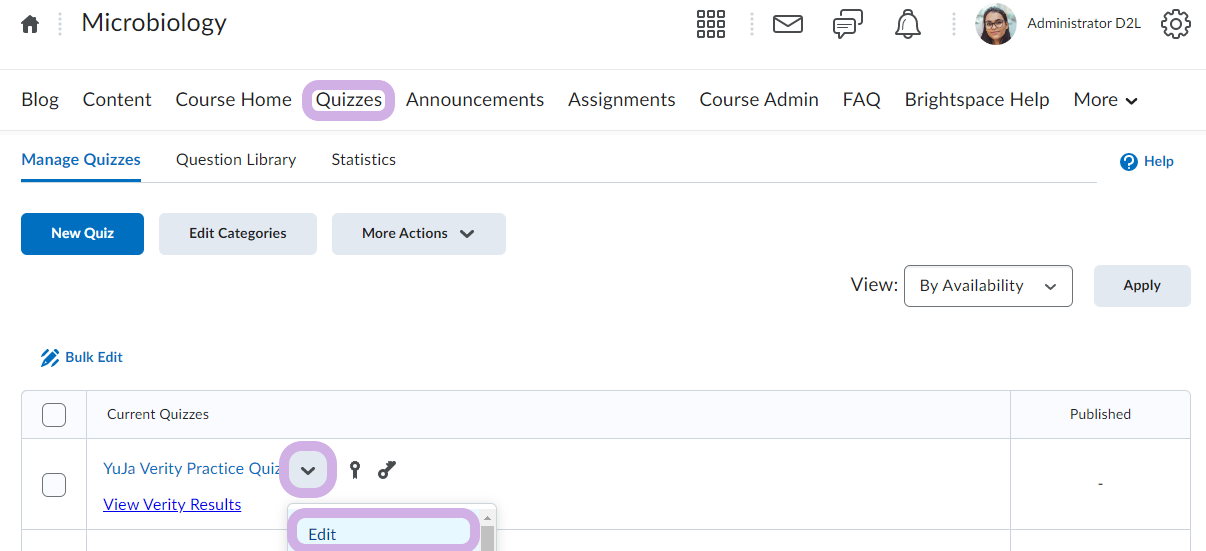
Task: Open the course selector grid icon
Action: 710,24
